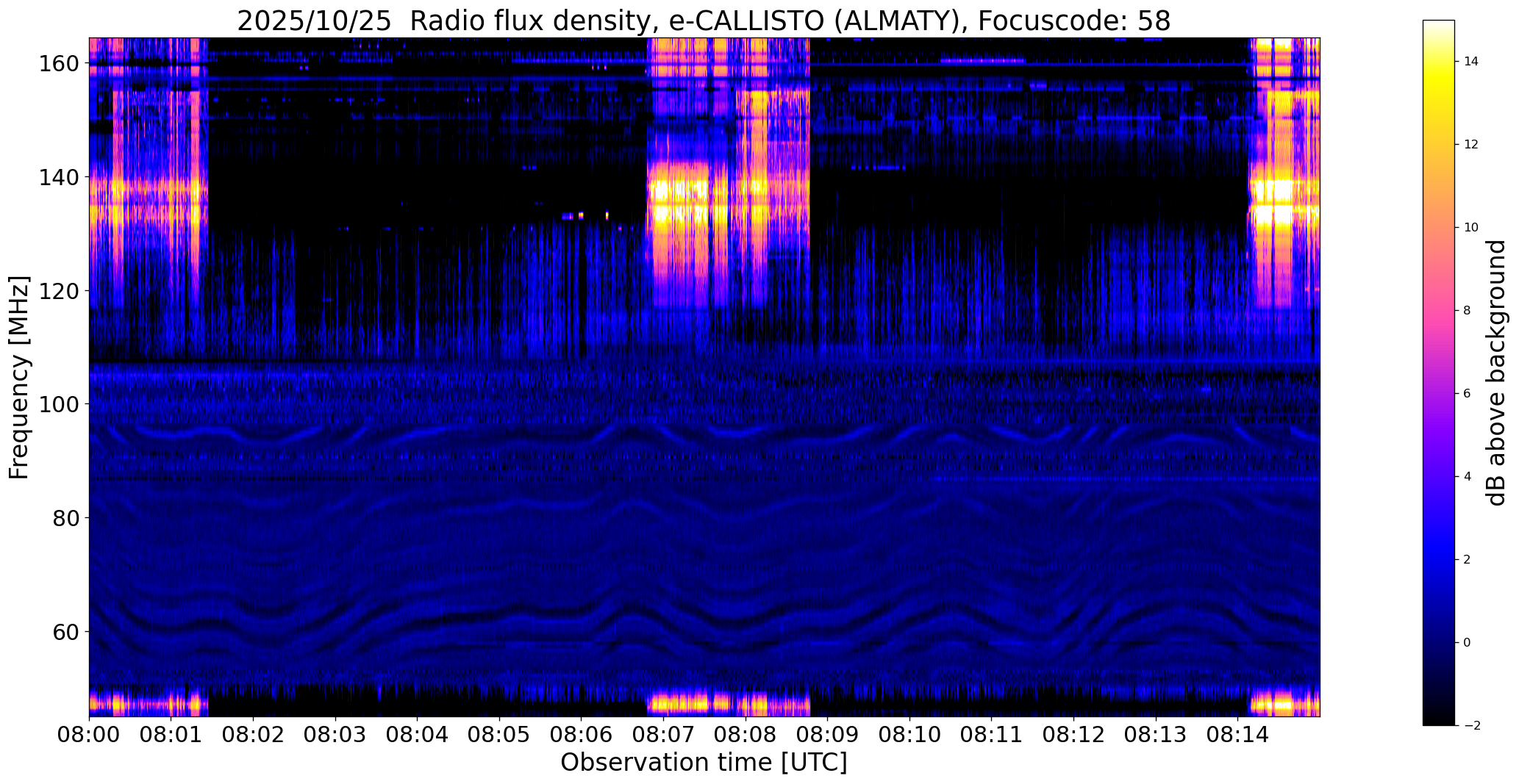Click the 08:13 time tick label
Screen dimensions: 1519x784
pos(1156,734)
